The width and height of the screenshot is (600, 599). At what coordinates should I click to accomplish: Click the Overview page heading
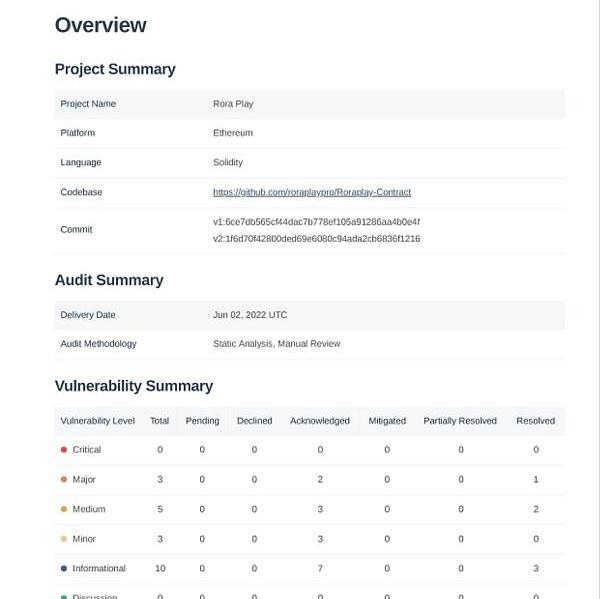coord(100,25)
